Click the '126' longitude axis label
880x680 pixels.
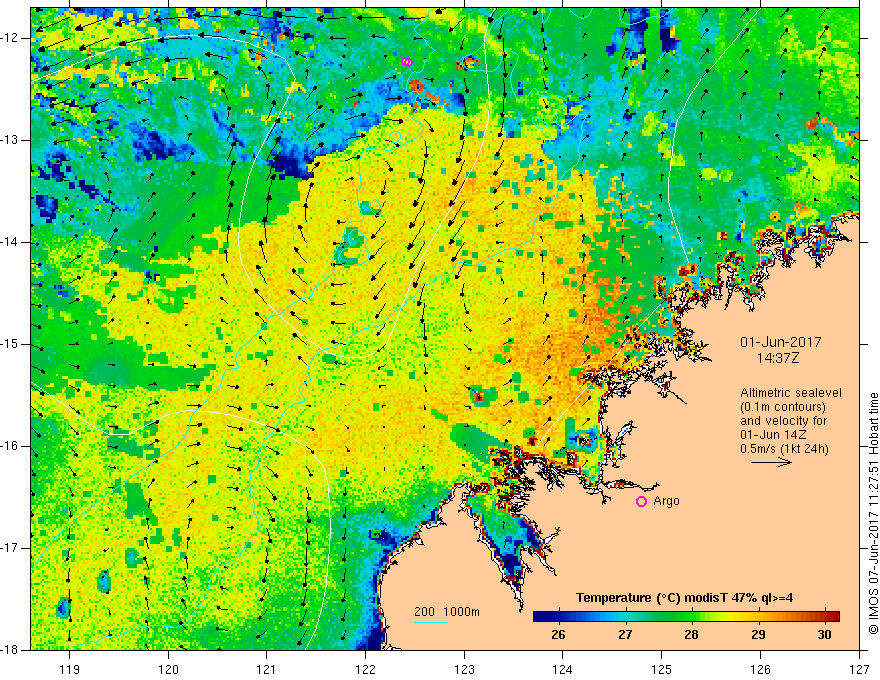tap(760, 669)
